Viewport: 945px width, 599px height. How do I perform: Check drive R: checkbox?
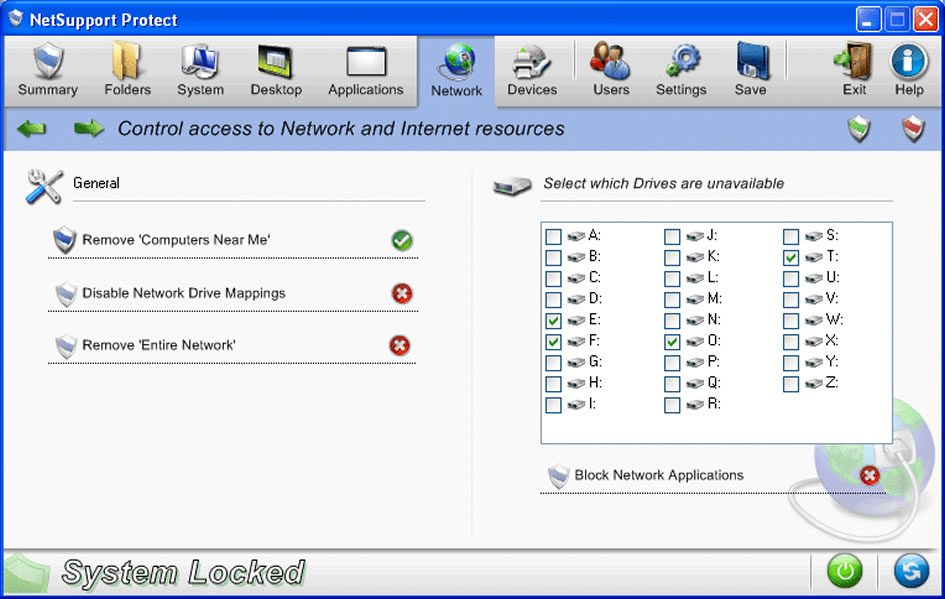tap(672, 405)
